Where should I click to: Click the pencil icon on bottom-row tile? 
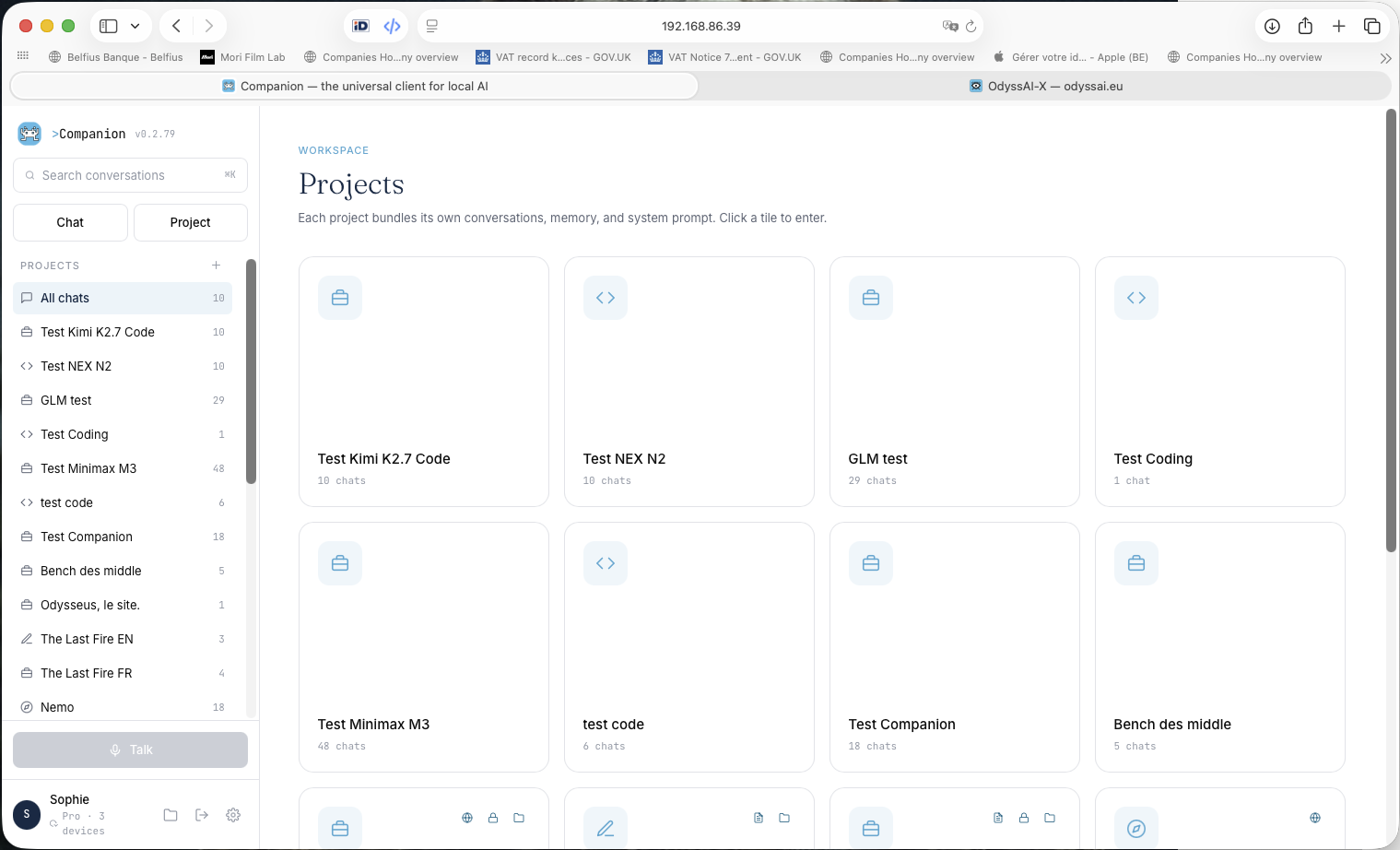(606, 828)
